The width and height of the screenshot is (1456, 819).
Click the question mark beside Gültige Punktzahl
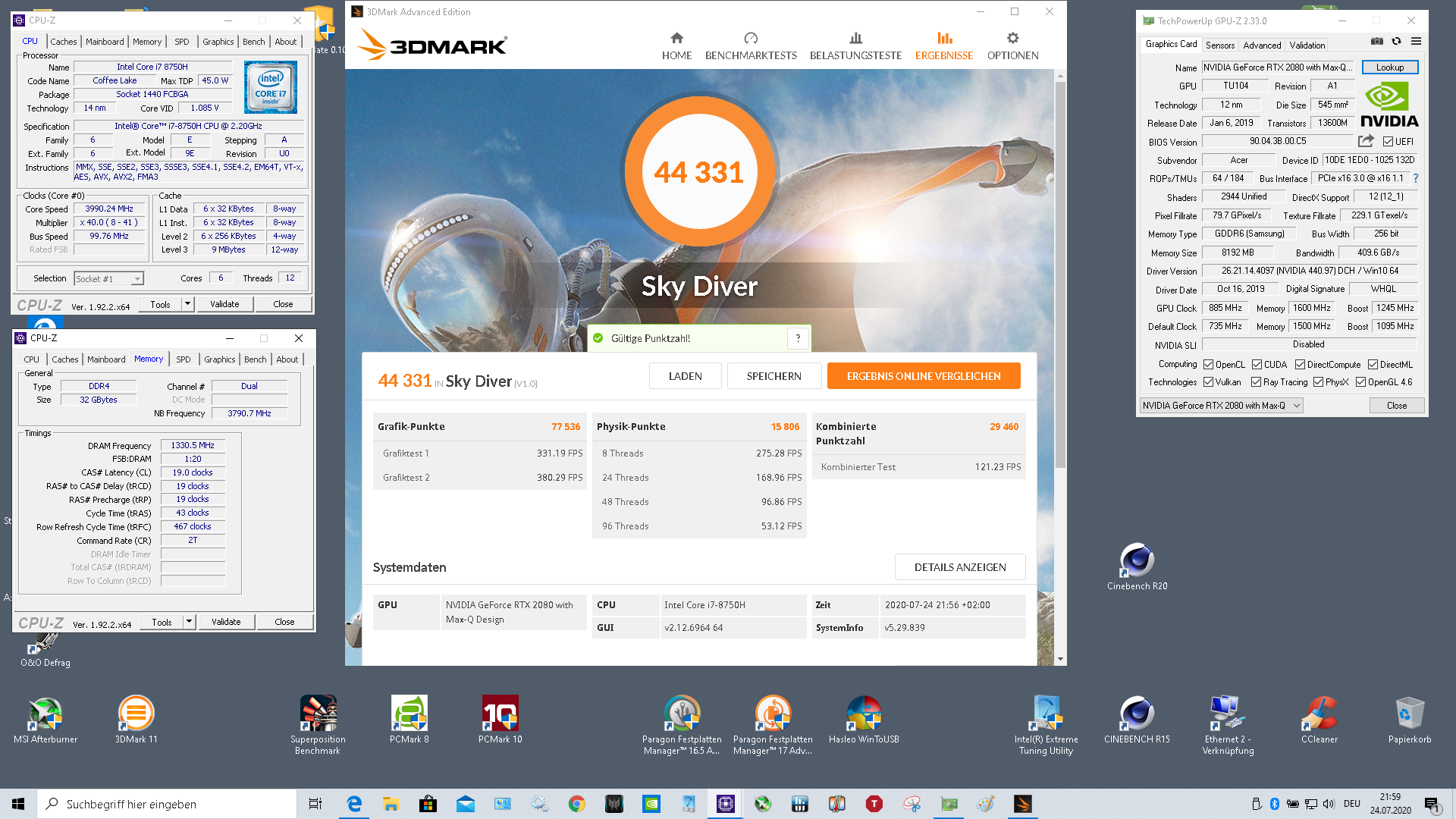[x=798, y=338]
